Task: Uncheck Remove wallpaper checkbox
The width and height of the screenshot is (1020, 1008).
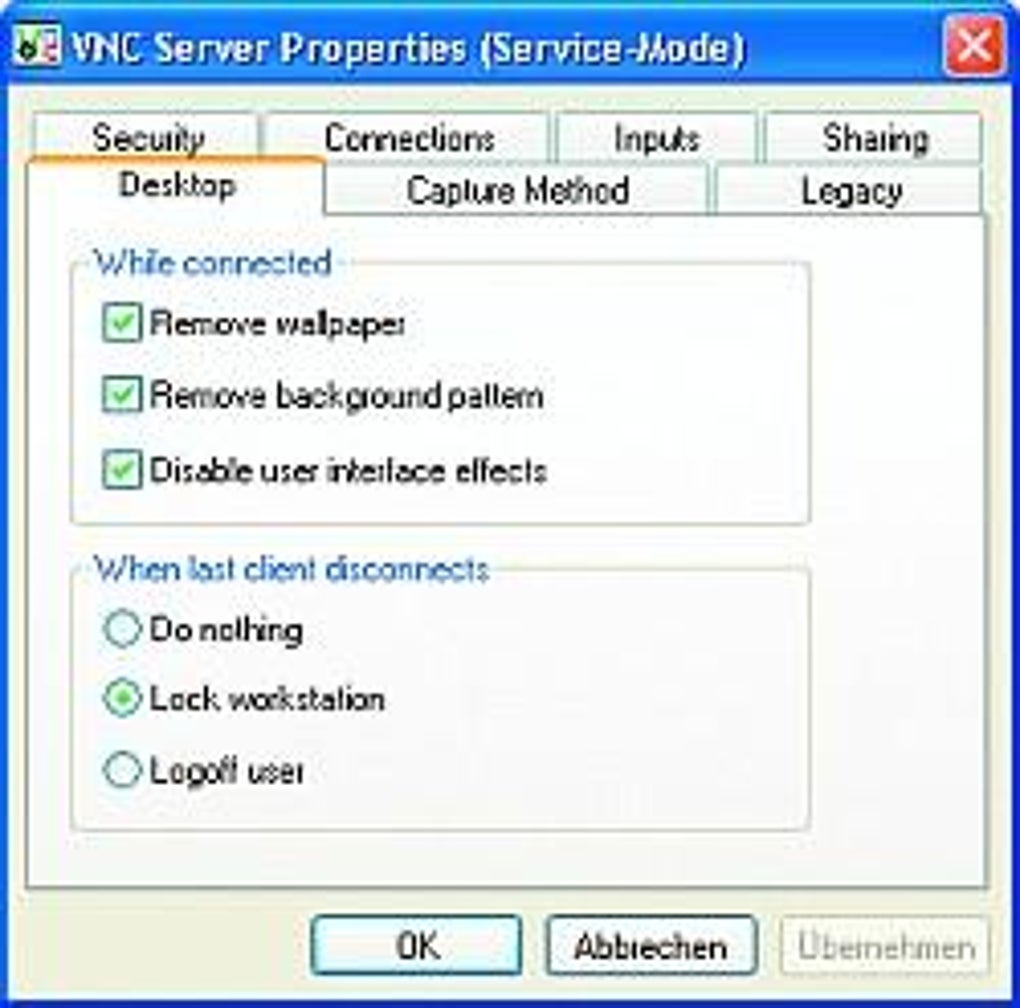Action: pyautogui.click(x=122, y=322)
